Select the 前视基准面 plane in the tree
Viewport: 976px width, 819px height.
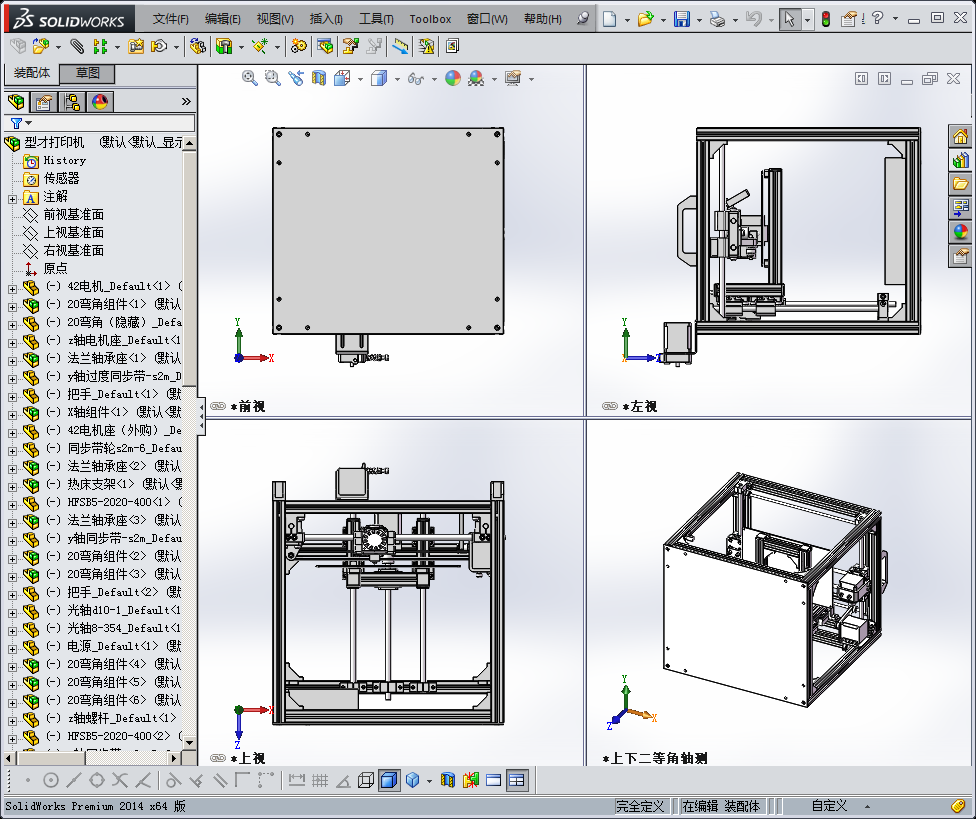(73, 215)
